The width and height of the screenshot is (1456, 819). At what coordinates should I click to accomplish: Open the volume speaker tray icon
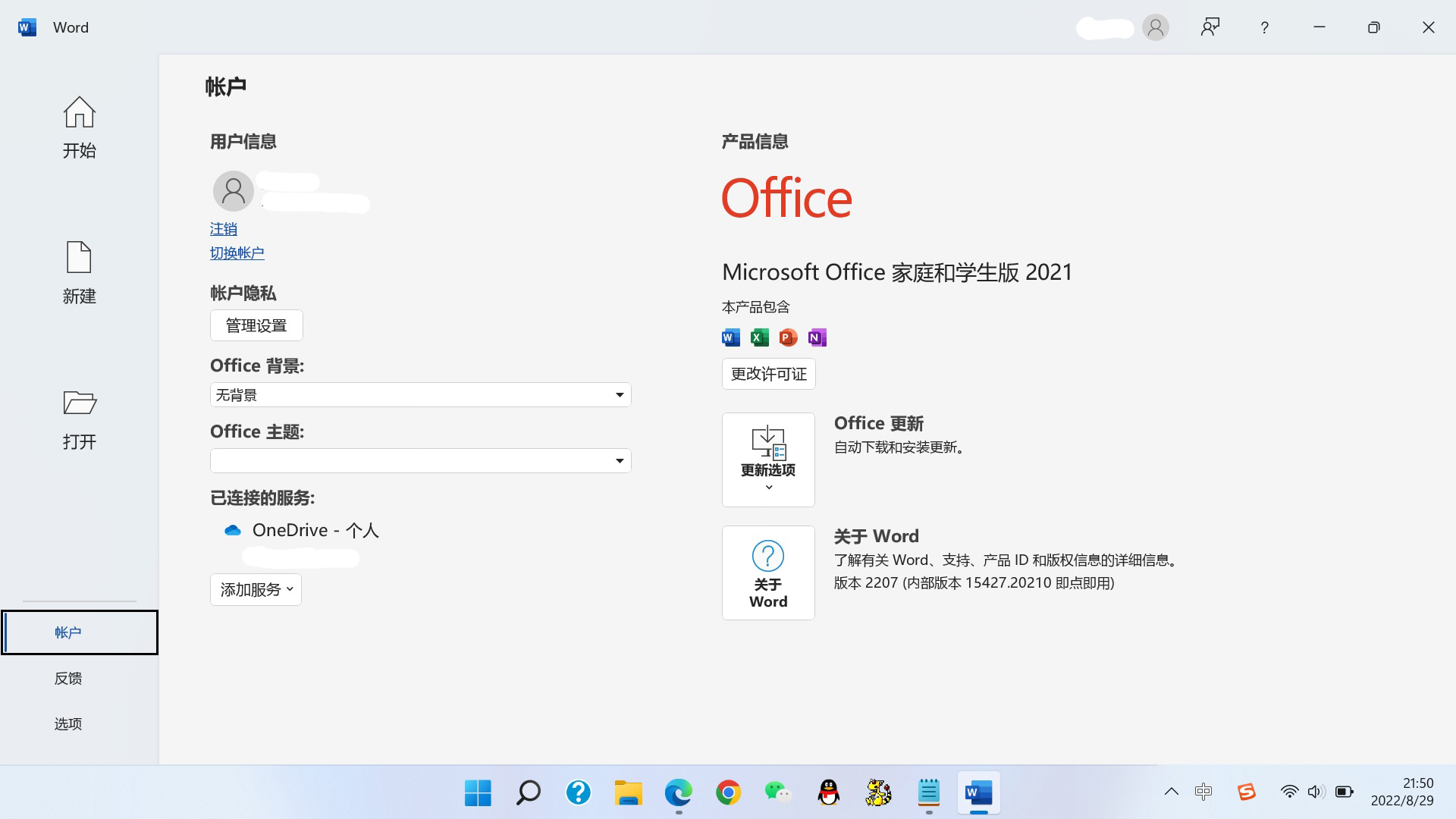pyautogui.click(x=1316, y=792)
